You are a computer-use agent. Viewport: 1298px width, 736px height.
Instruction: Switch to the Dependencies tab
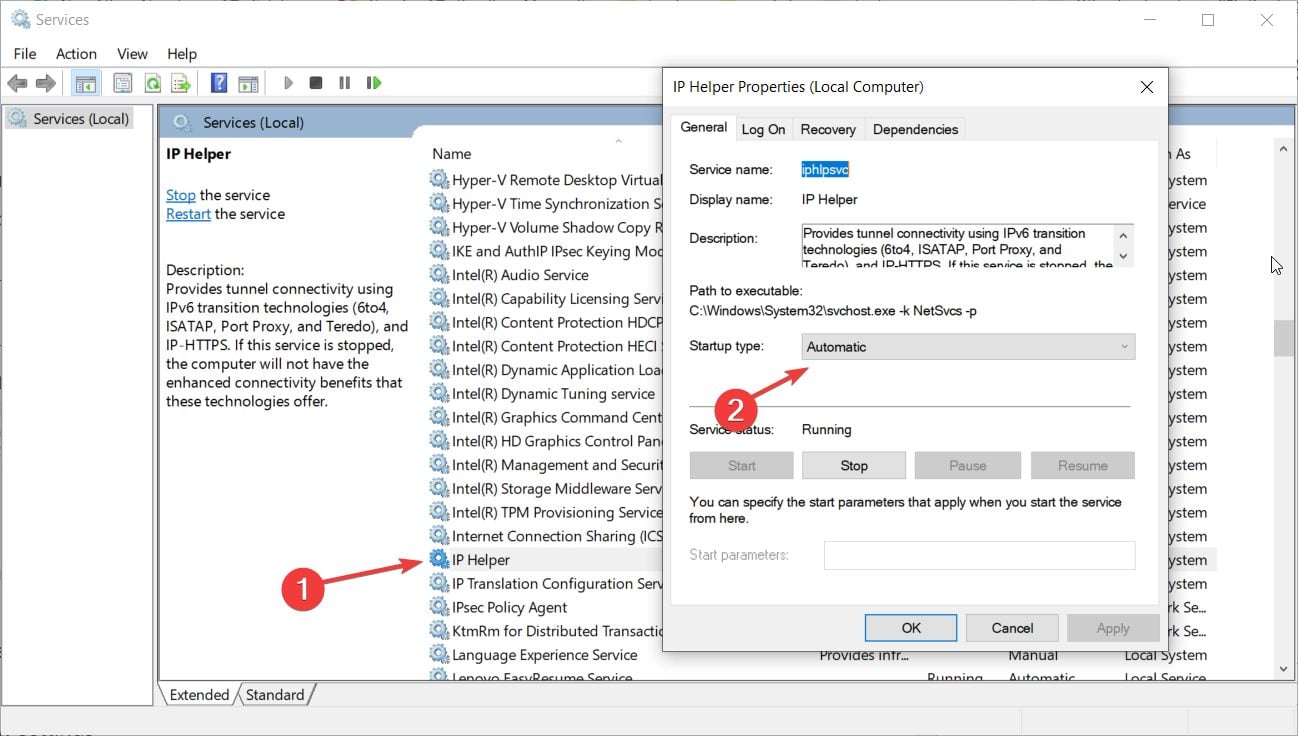[x=915, y=129]
